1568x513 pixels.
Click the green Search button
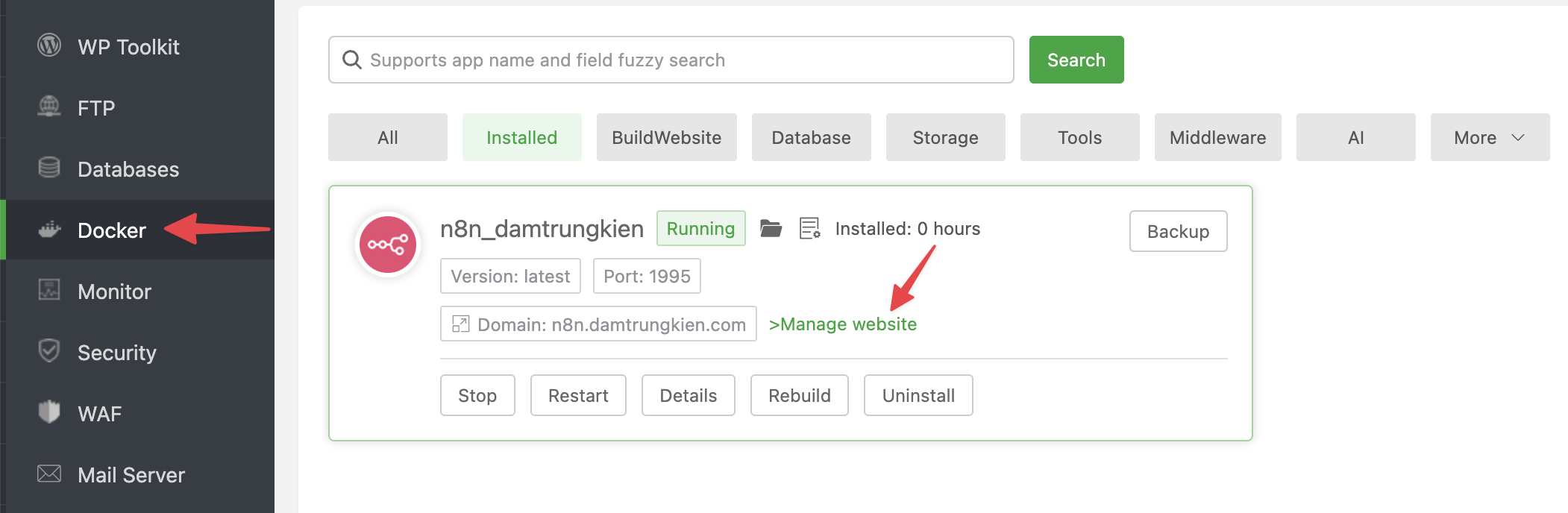[1076, 60]
